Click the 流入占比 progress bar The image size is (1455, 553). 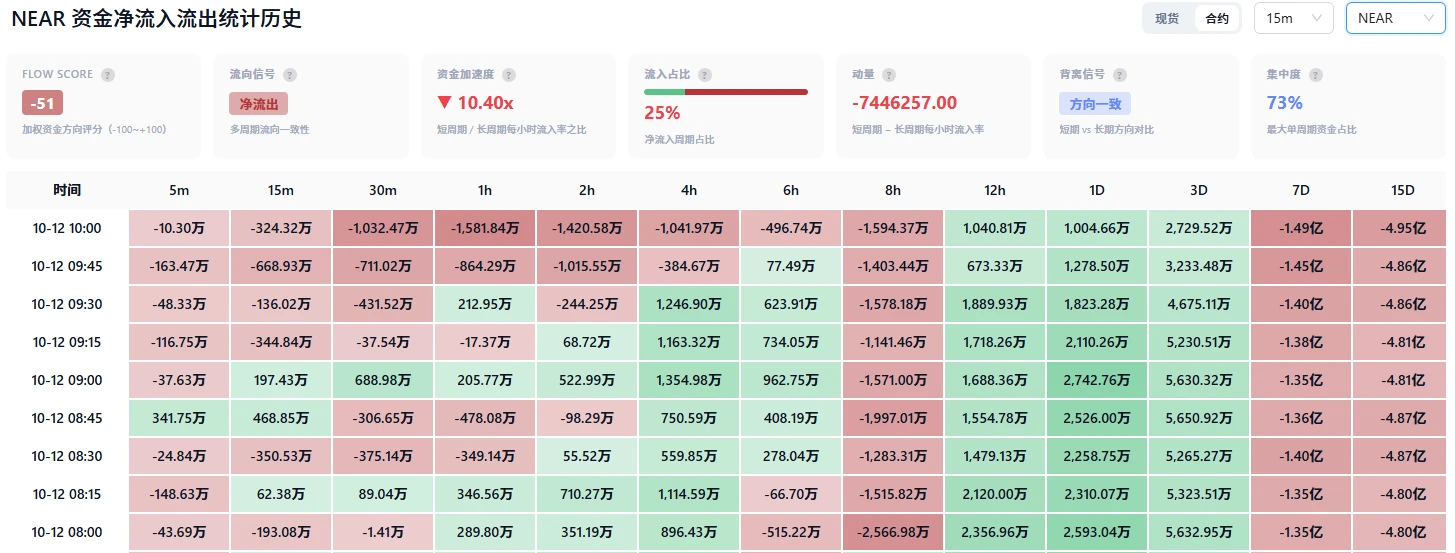coord(726,92)
